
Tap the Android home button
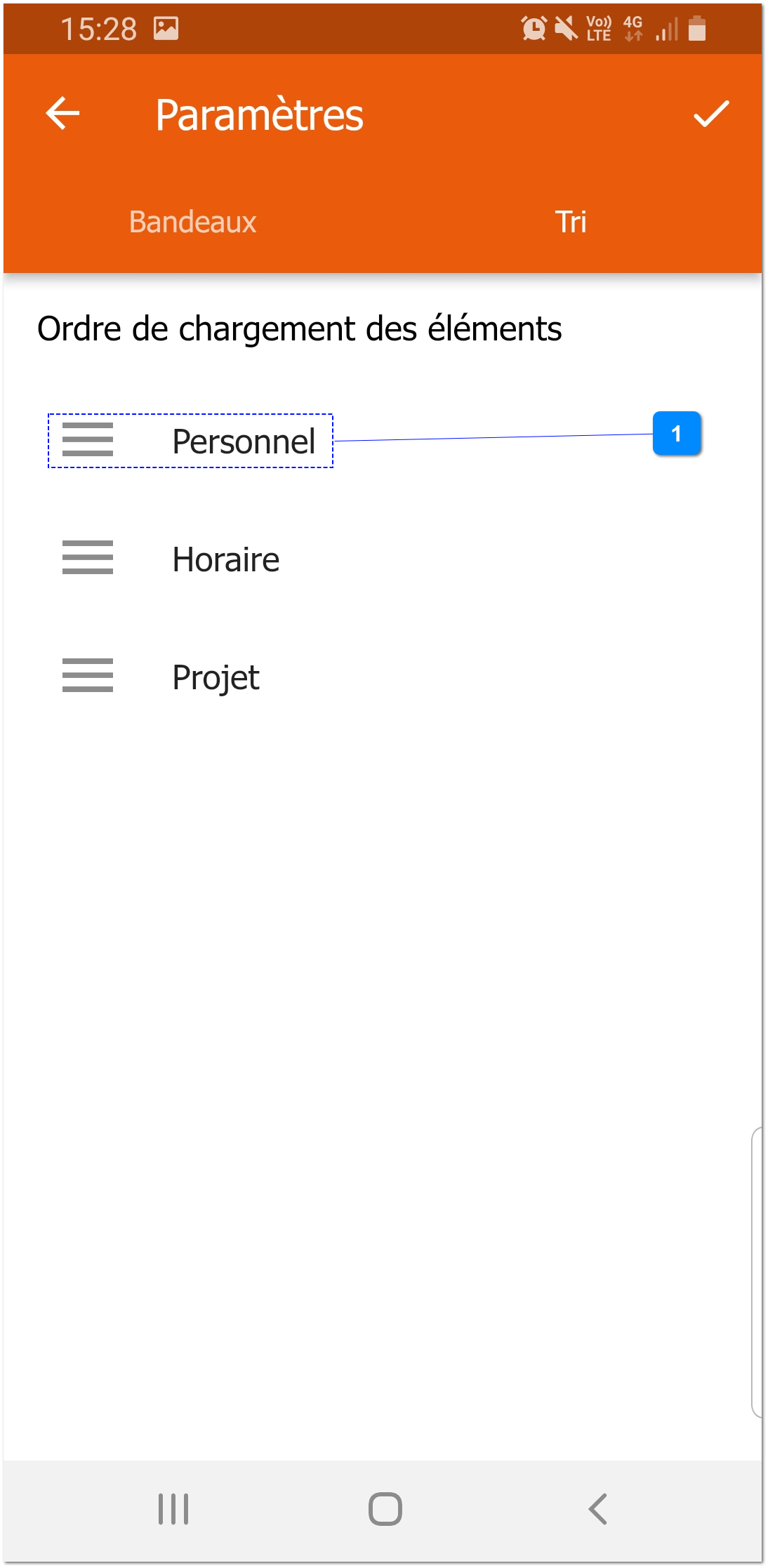385,1508
